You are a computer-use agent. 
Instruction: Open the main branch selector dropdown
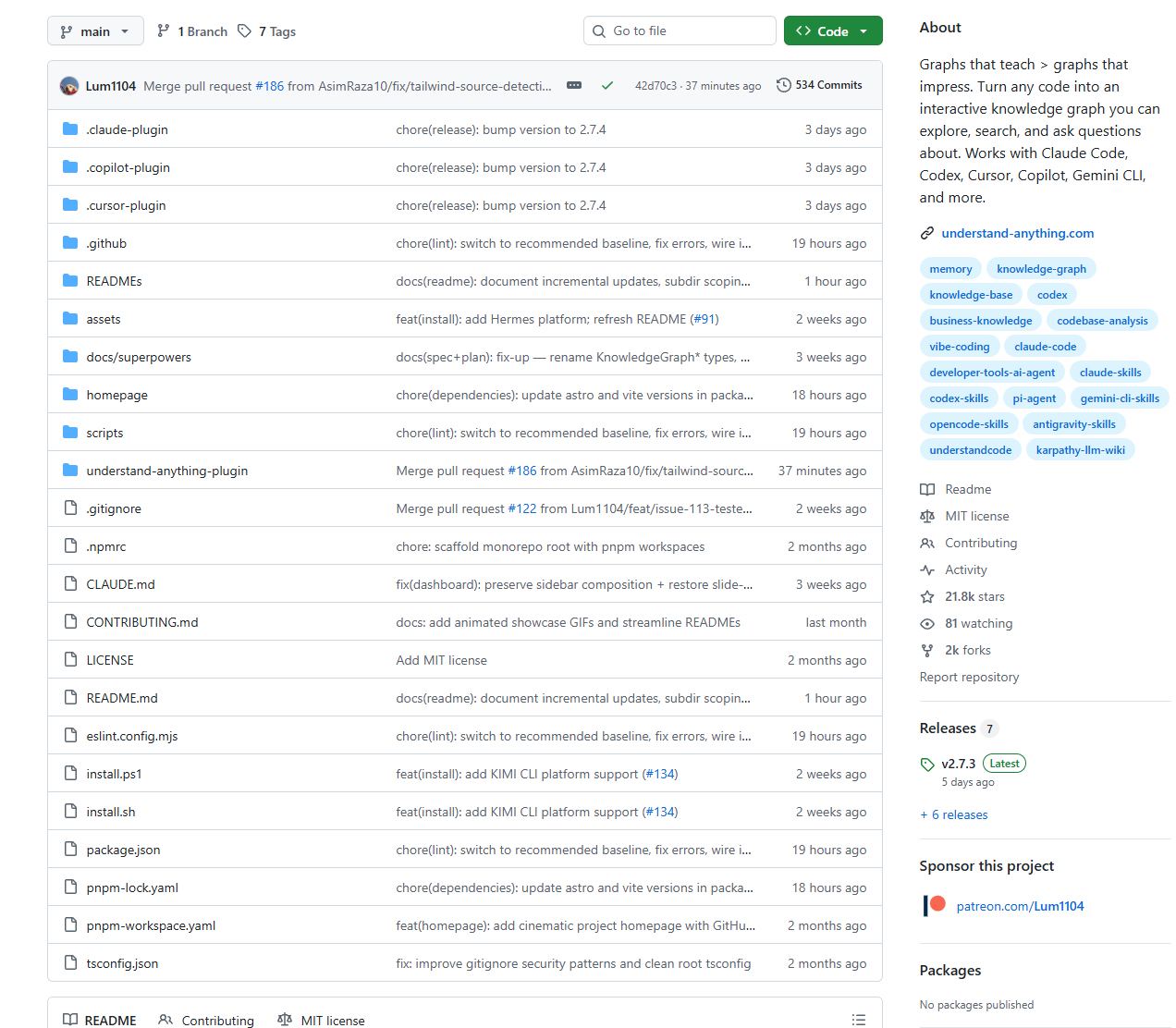pos(95,31)
